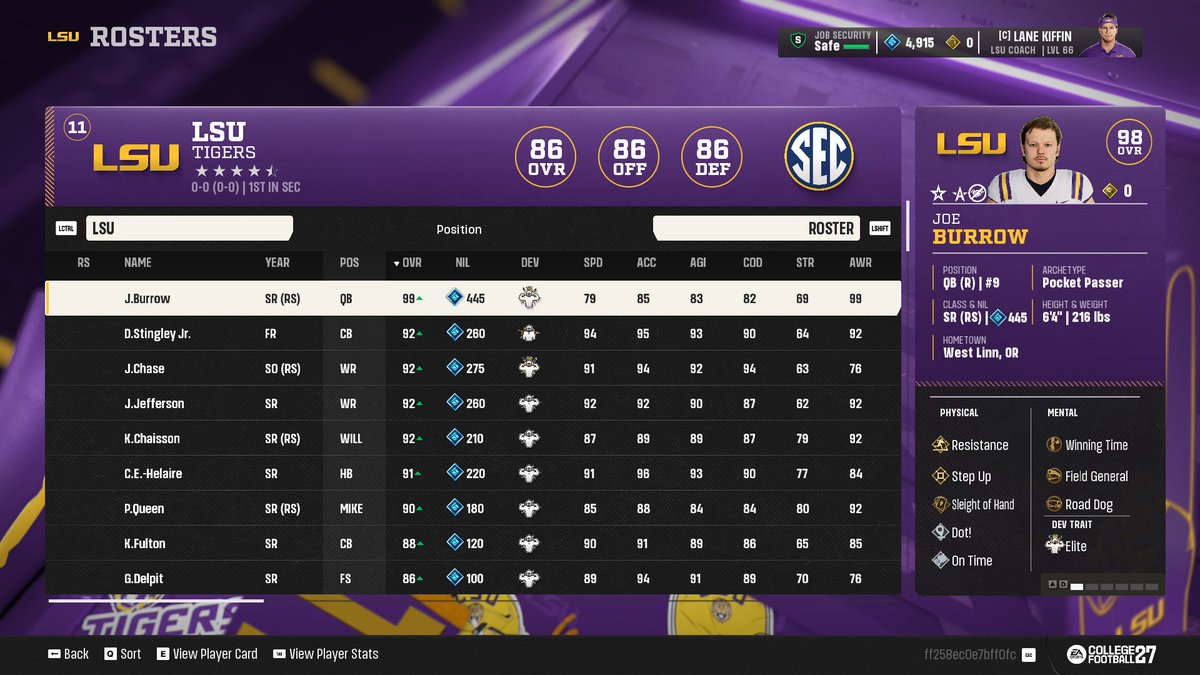Click the team rank 11 badge
This screenshot has height=675, width=1200.
click(x=76, y=127)
